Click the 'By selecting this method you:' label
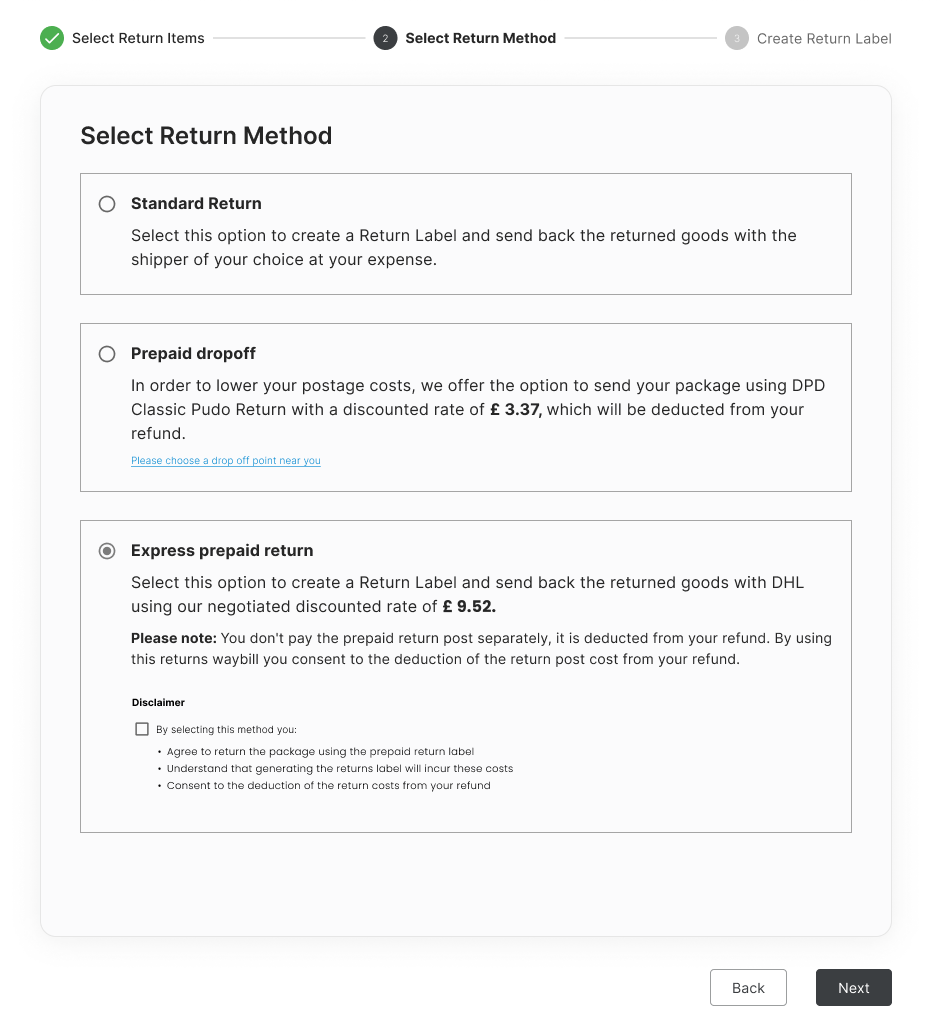The height and width of the screenshot is (1024, 941). (x=226, y=729)
